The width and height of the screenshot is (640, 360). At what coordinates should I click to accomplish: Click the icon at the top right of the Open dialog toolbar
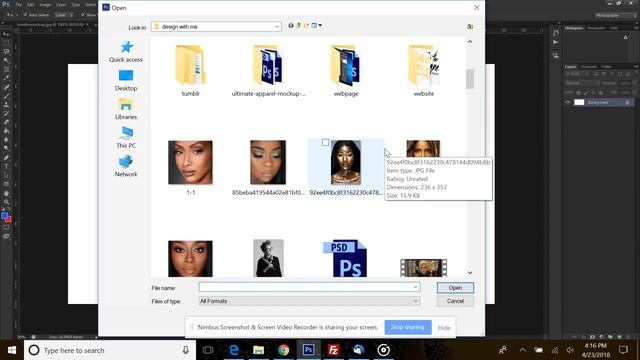click(470, 27)
